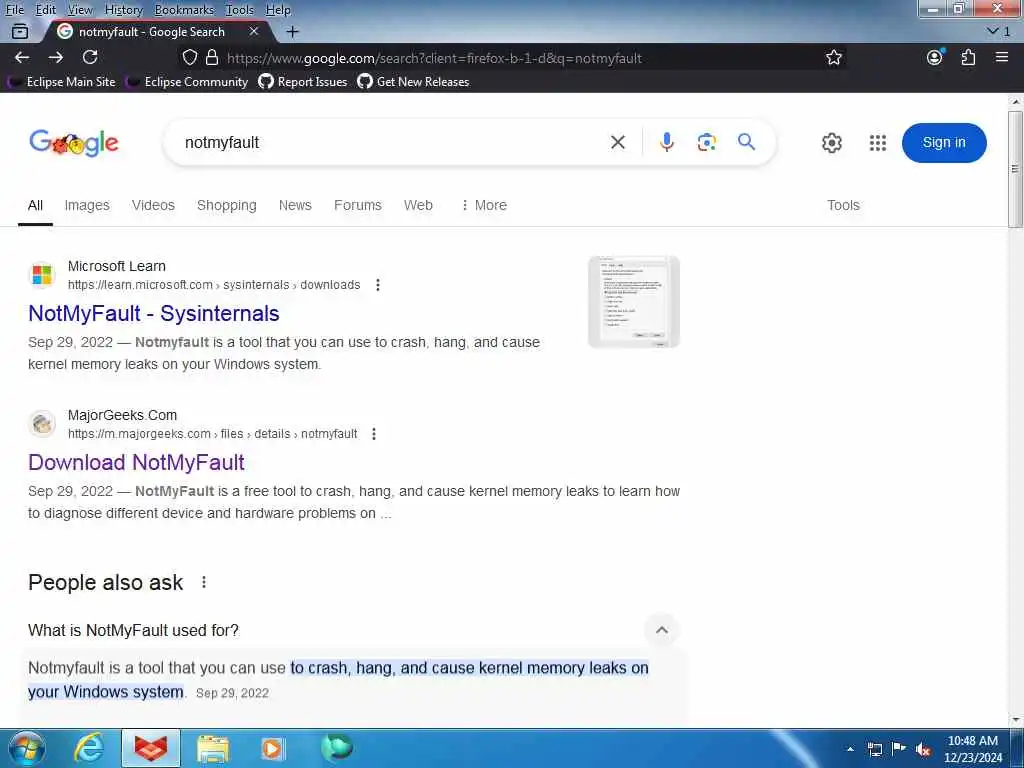The width and height of the screenshot is (1024, 768).
Task: Open Google apps grid
Action: coord(878,142)
